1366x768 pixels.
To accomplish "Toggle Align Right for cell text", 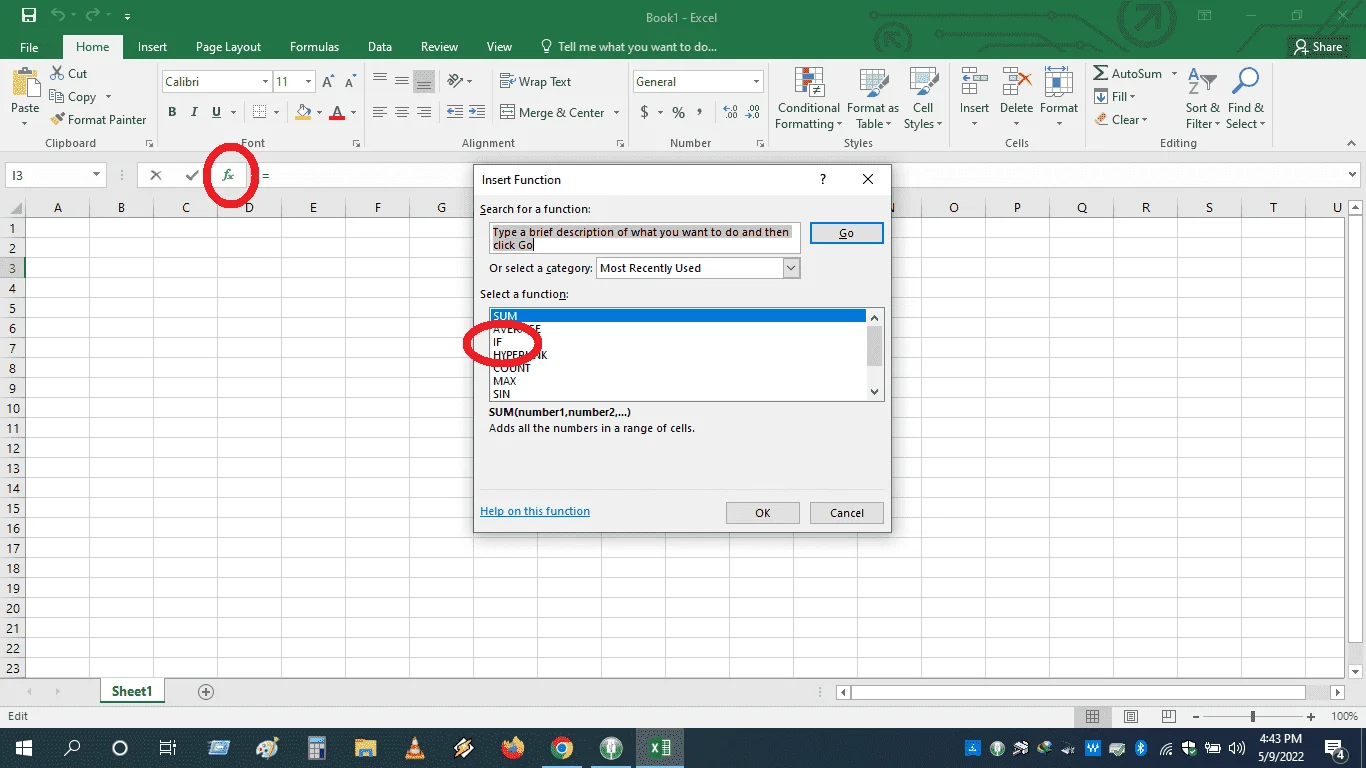I will tap(424, 113).
